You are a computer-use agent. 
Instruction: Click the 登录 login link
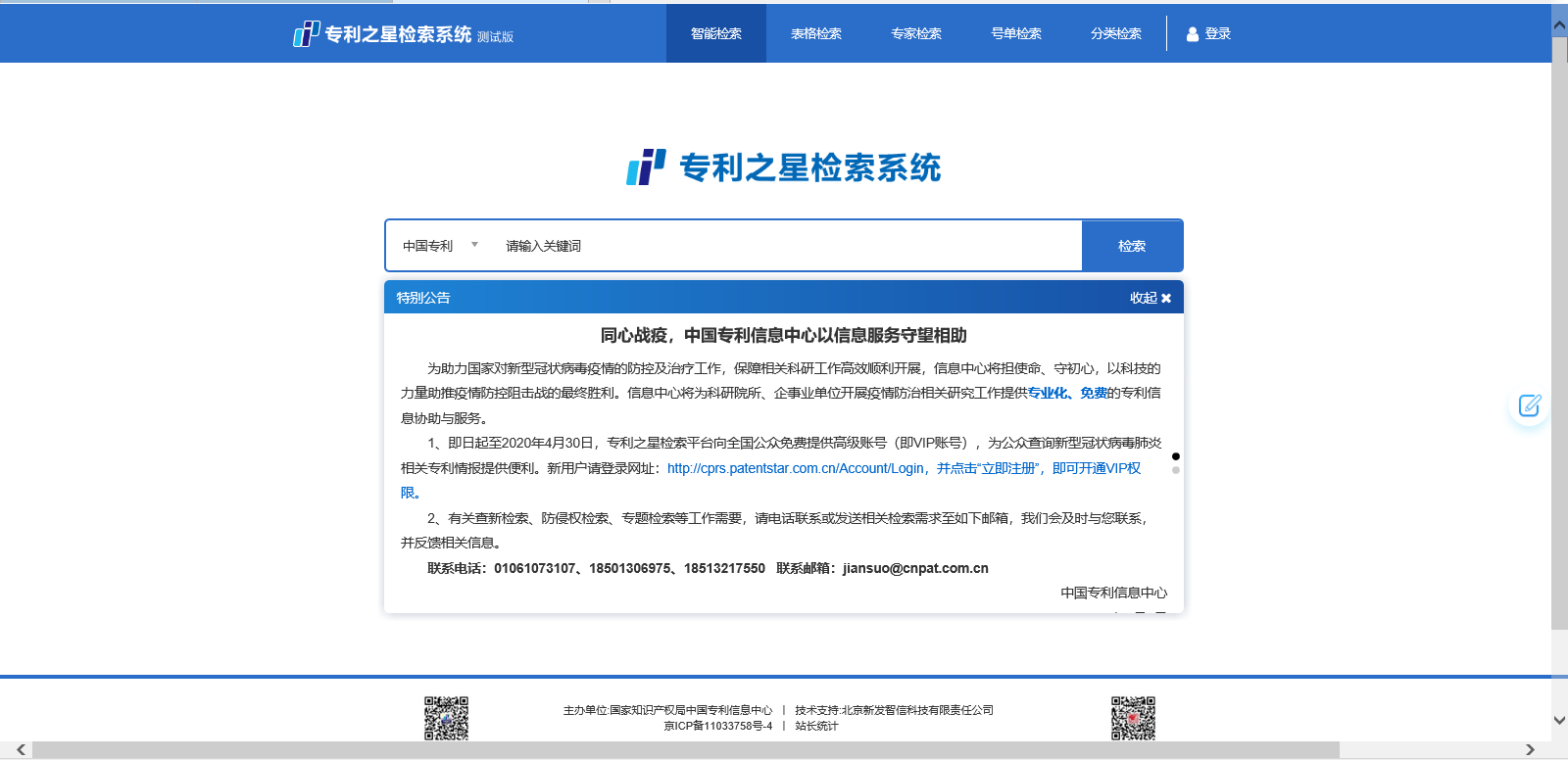point(1218,33)
